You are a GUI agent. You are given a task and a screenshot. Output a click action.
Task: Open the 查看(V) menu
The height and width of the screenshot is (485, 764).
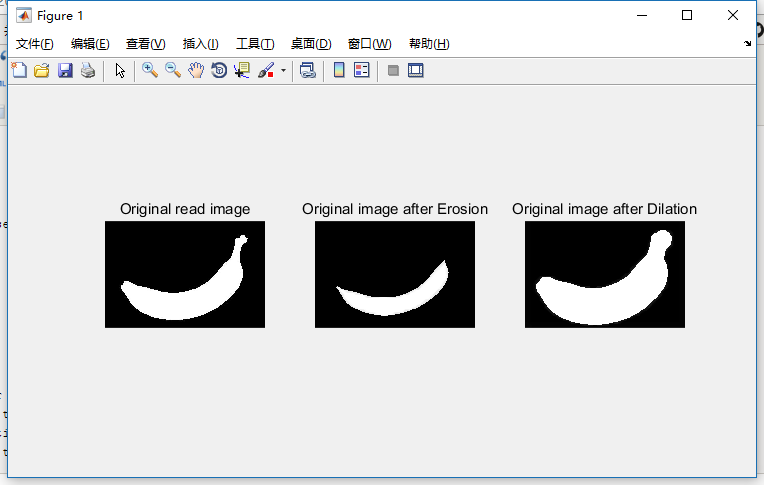click(x=146, y=44)
